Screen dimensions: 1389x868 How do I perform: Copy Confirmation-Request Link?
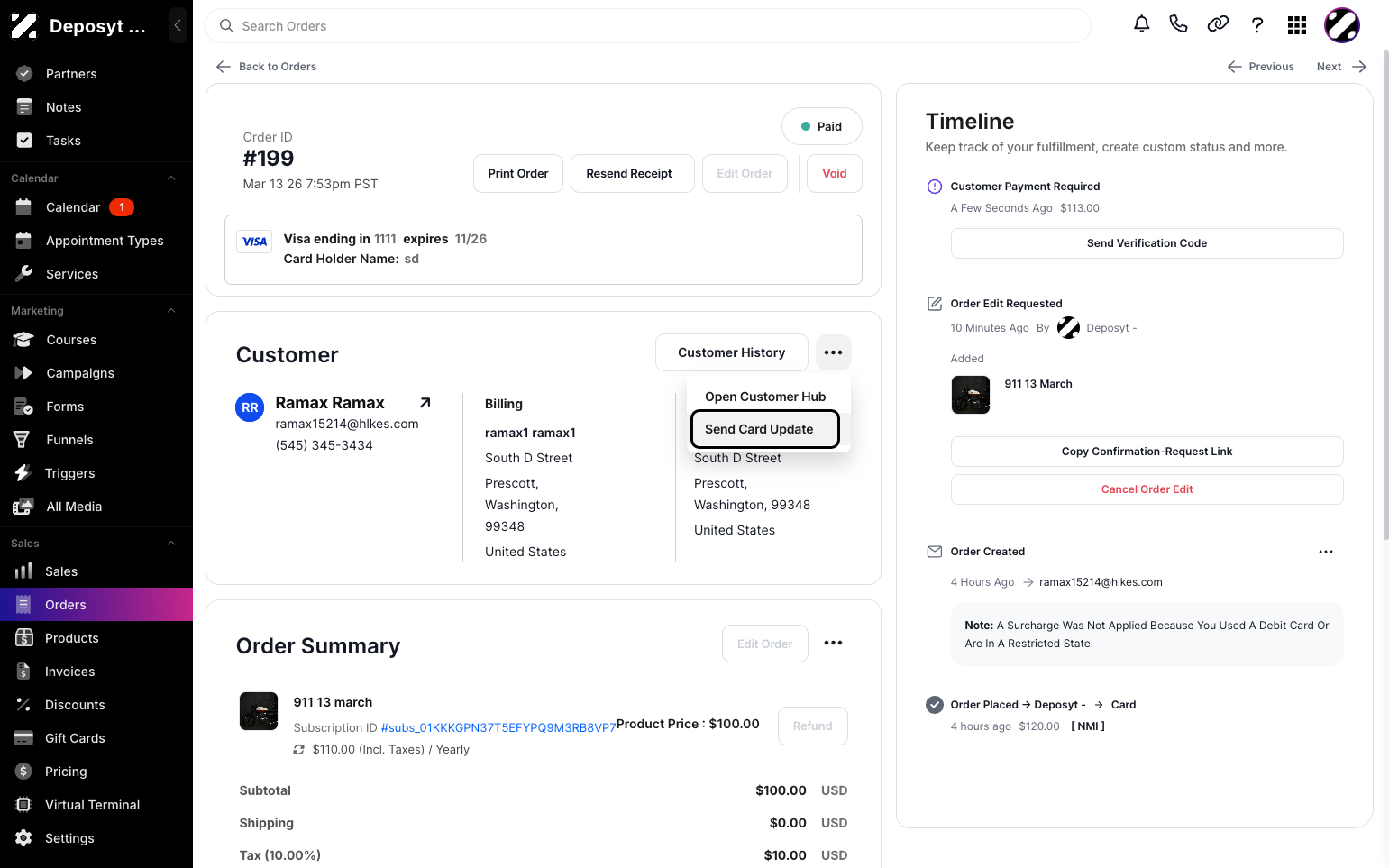pyautogui.click(x=1147, y=452)
